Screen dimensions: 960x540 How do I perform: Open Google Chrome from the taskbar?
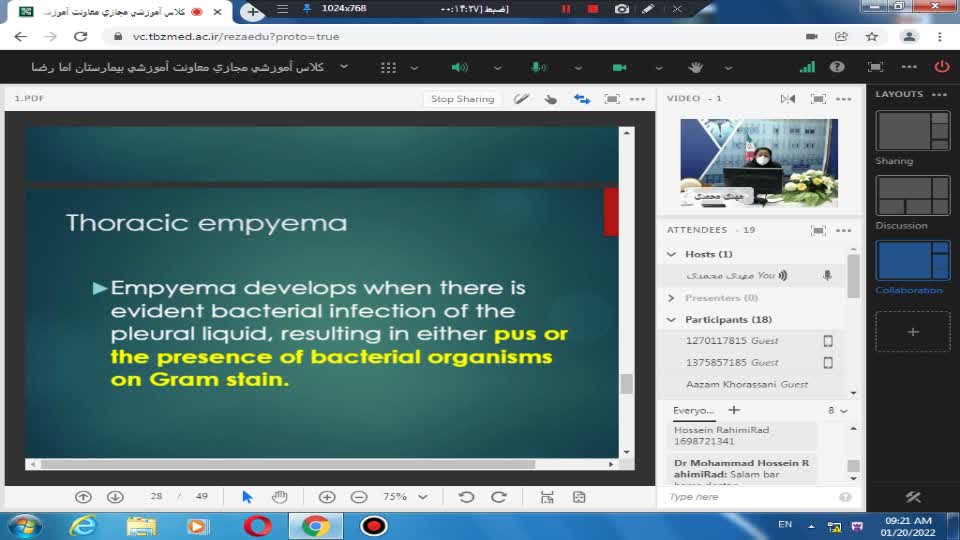(x=316, y=525)
